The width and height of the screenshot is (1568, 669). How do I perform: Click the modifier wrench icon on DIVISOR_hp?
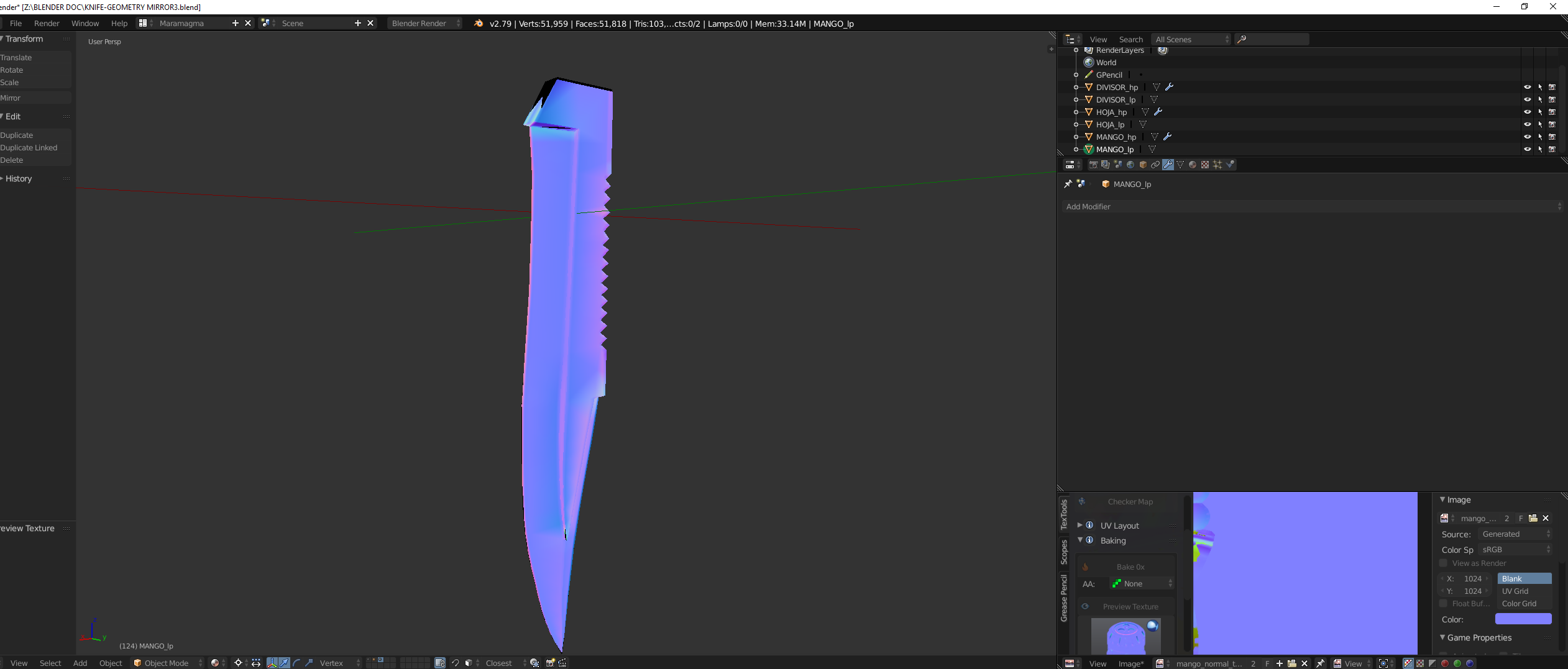(x=1169, y=87)
